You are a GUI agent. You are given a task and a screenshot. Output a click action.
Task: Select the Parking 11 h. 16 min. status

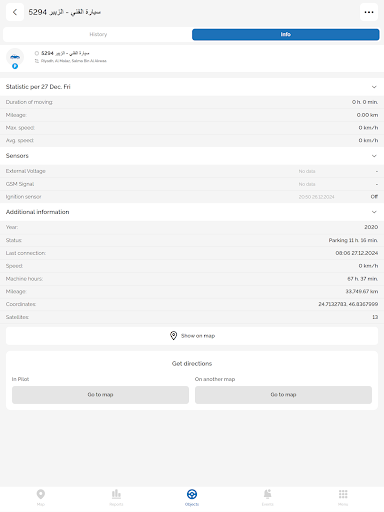(353, 240)
